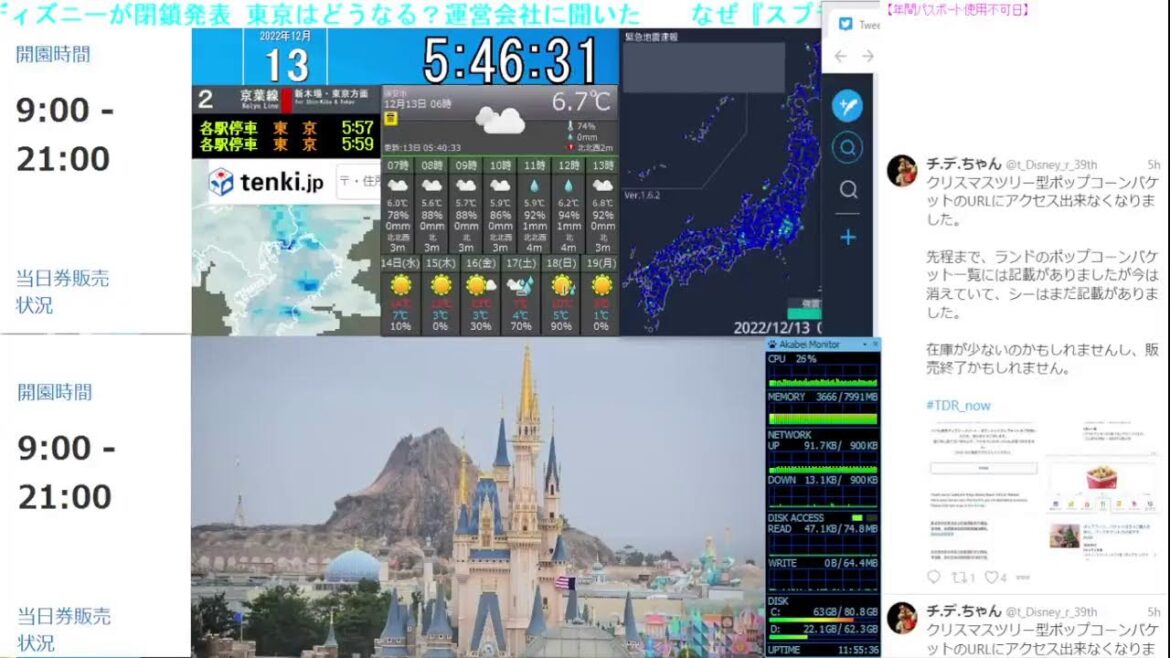Click the embedded red popcorn bucket image
This screenshot has height=658, width=1170.
pyautogui.click(x=1103, y=478)
